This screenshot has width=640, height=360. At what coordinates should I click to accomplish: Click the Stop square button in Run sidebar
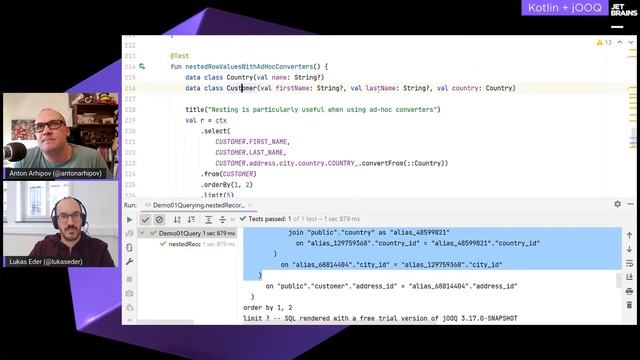click(x=129, y=279)
